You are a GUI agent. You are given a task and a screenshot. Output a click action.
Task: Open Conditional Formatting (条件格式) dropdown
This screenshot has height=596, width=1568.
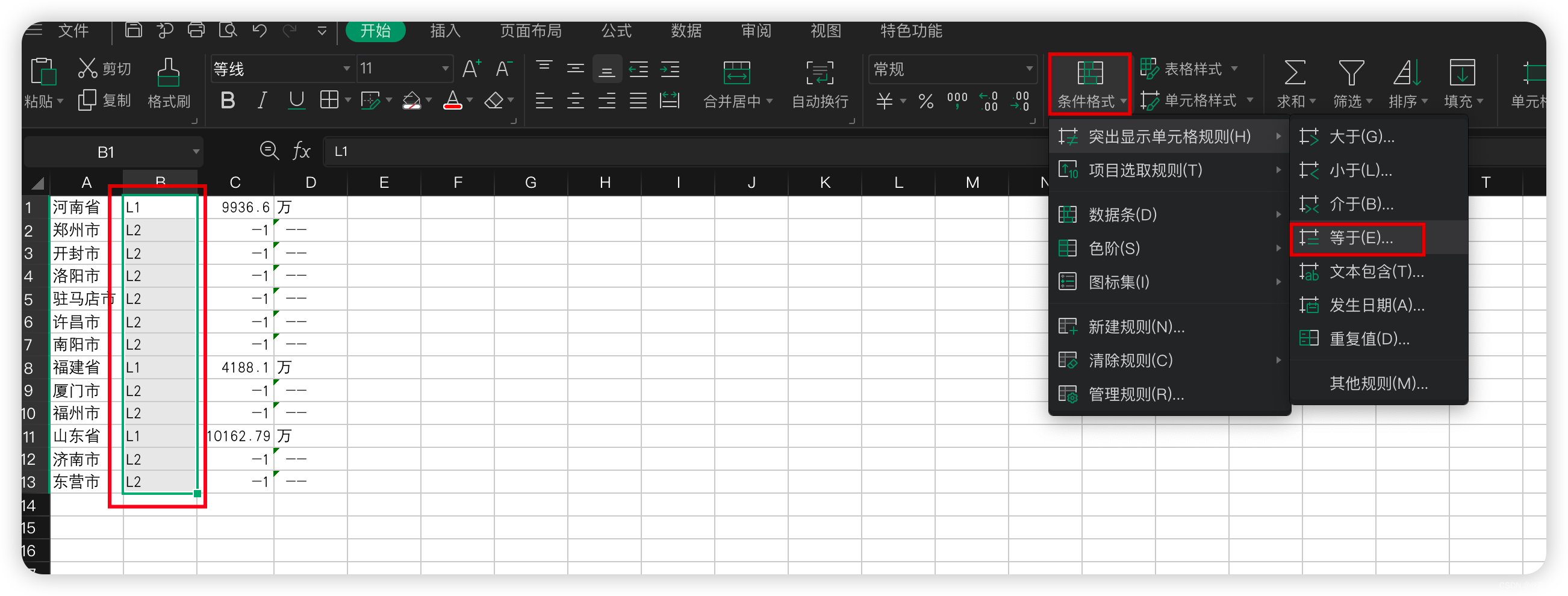coord(1089,84)
